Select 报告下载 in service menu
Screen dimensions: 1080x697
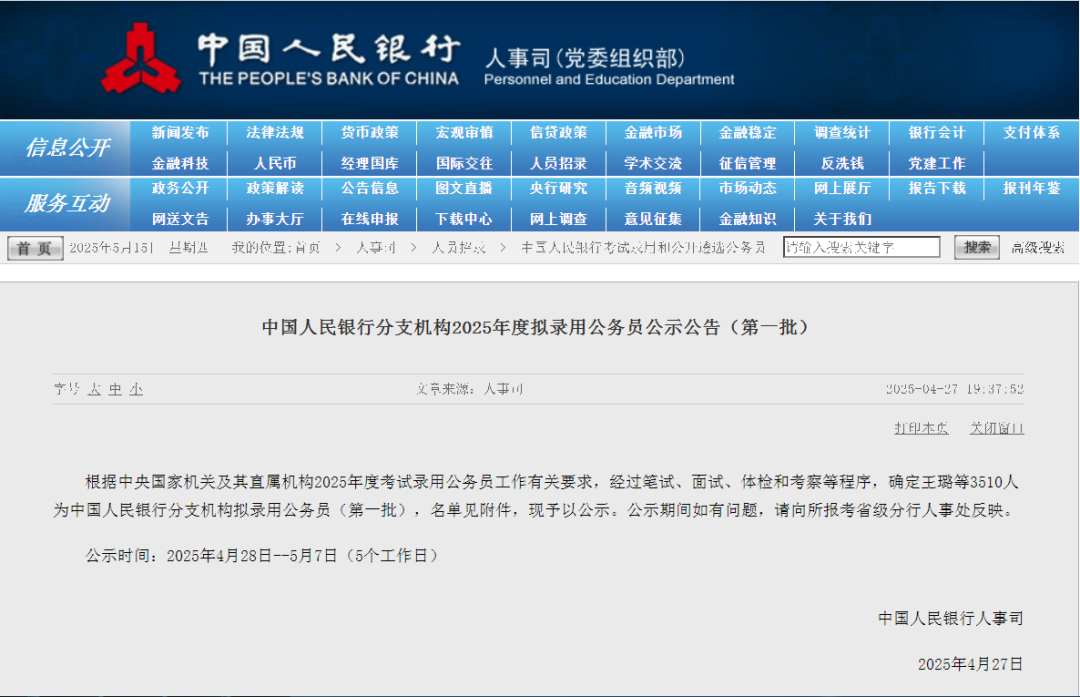(937, 188)
